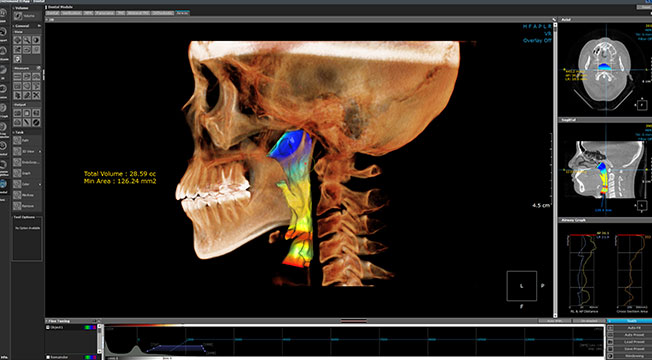
Task: Select the zoom magnifier tool in View
Action: [x=27, y=40]
